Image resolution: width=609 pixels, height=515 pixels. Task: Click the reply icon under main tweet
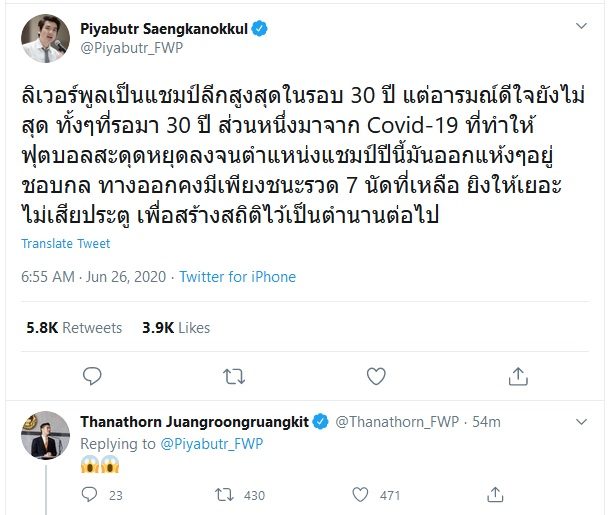pyautogui.click(x=92, y=376)
